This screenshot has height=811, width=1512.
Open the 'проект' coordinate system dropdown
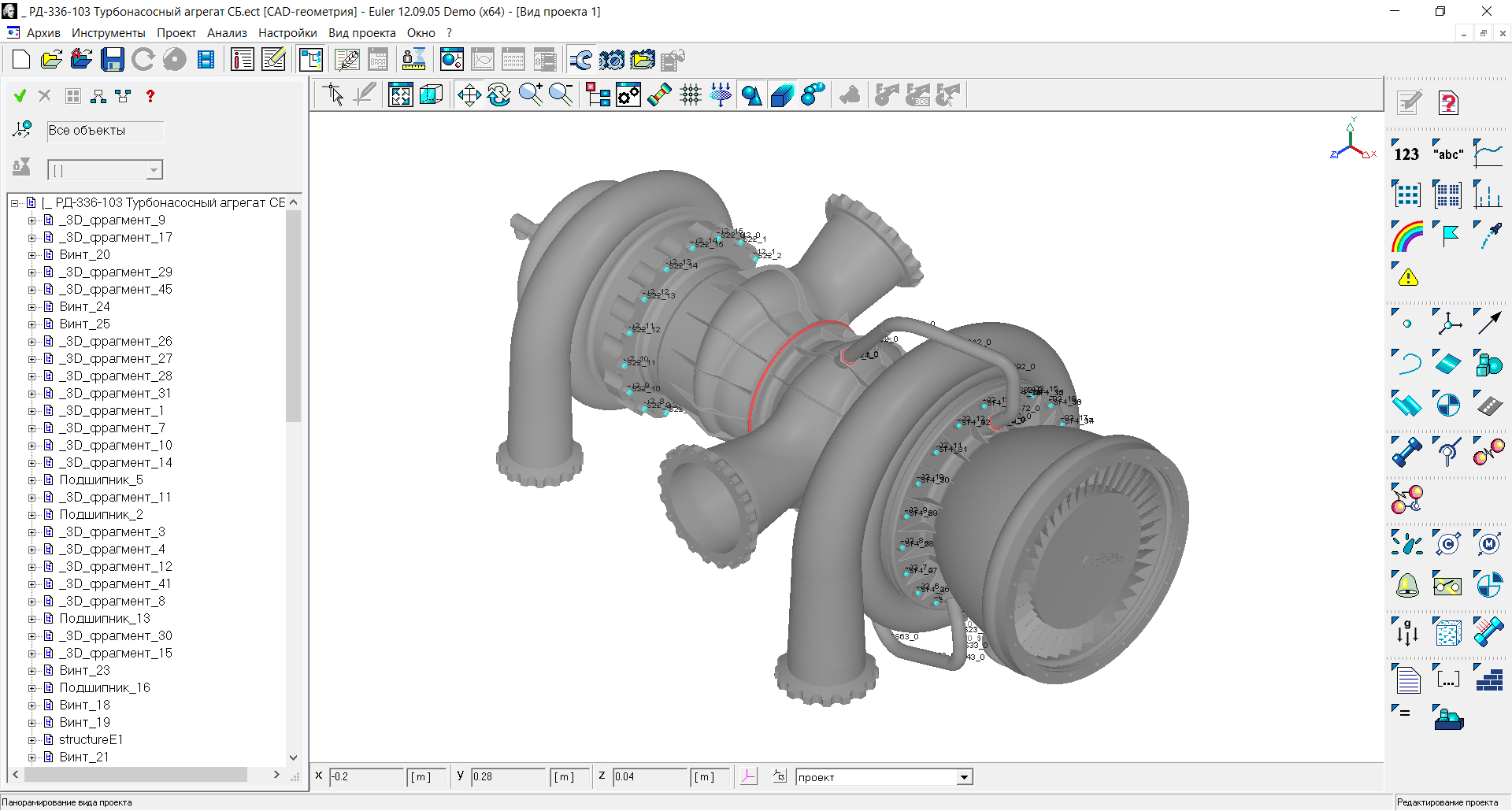point(964,778)
